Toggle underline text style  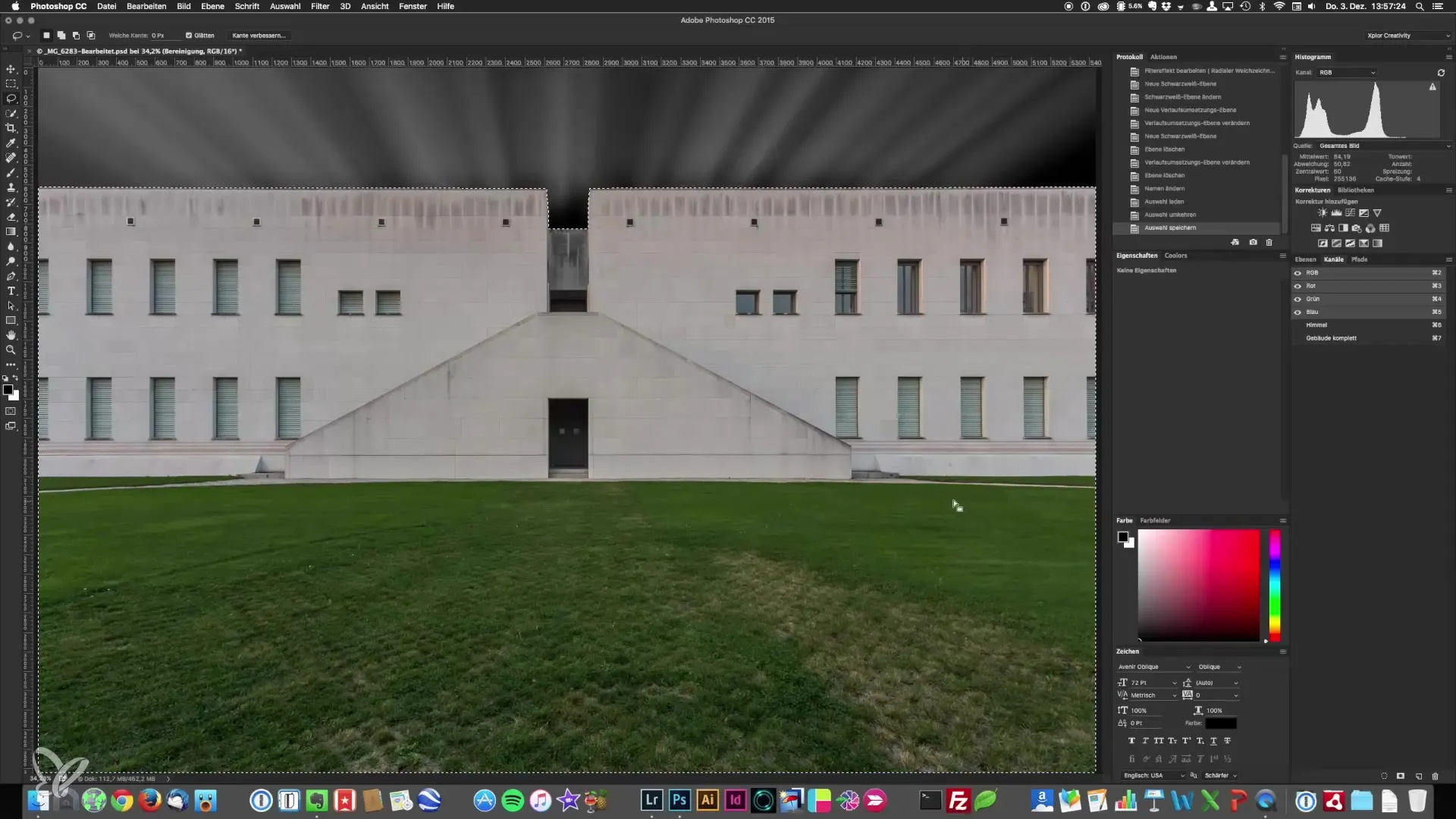(1213, 741)
